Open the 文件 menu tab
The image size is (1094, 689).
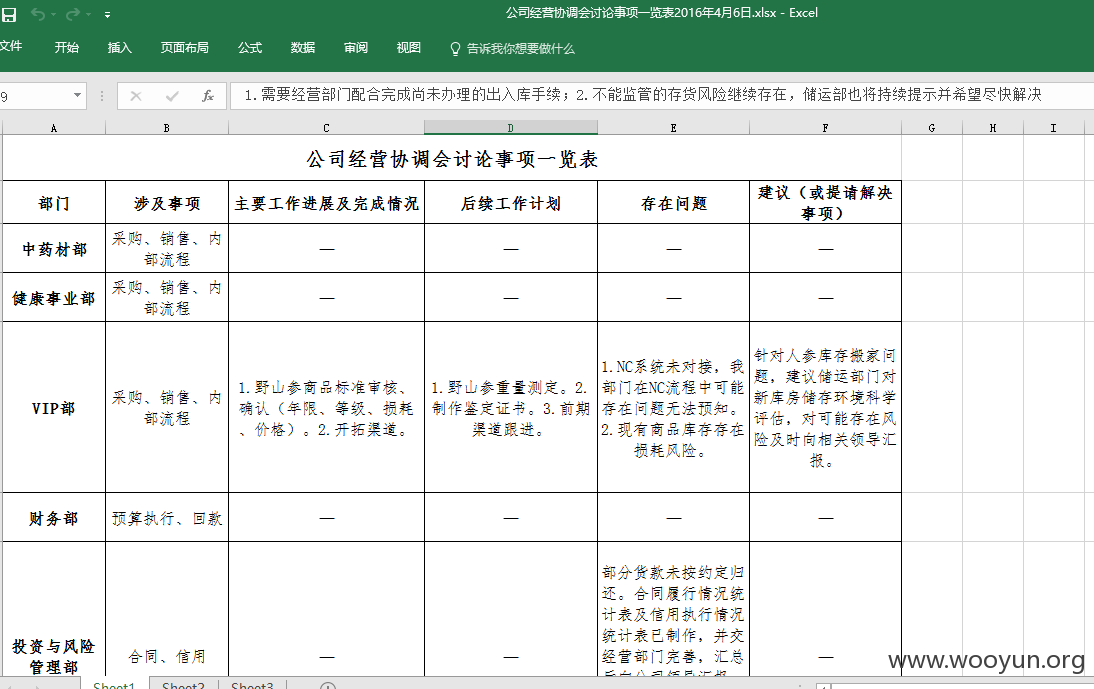coord(10,46)
